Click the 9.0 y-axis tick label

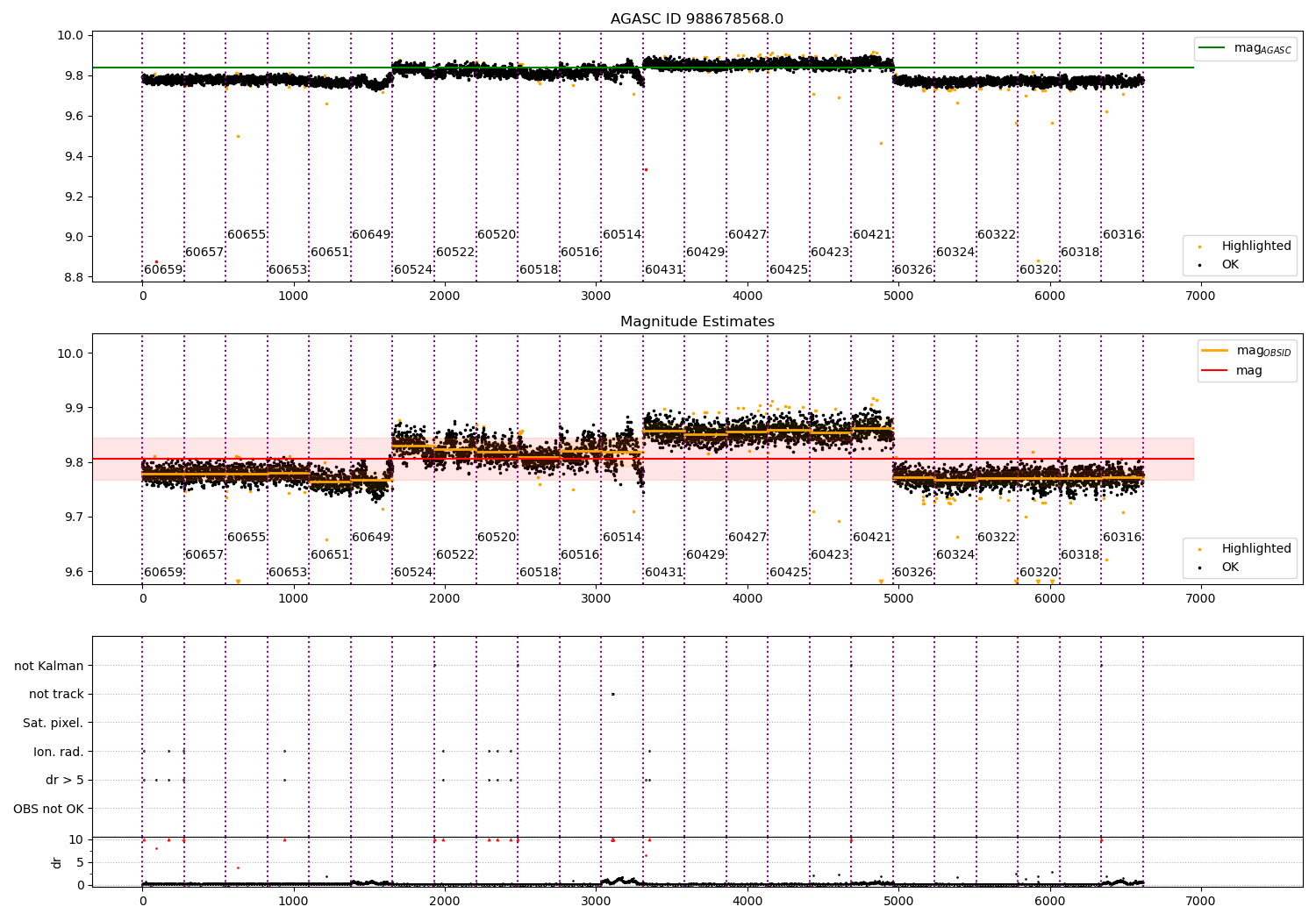75,237
